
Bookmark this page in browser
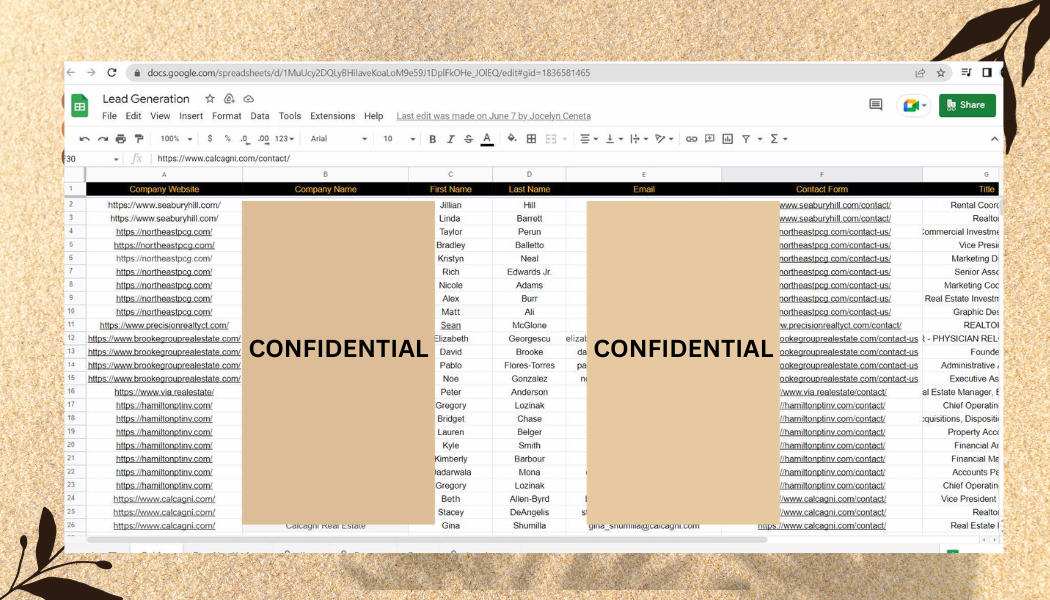pyautogui.click(x=941, y=72)
